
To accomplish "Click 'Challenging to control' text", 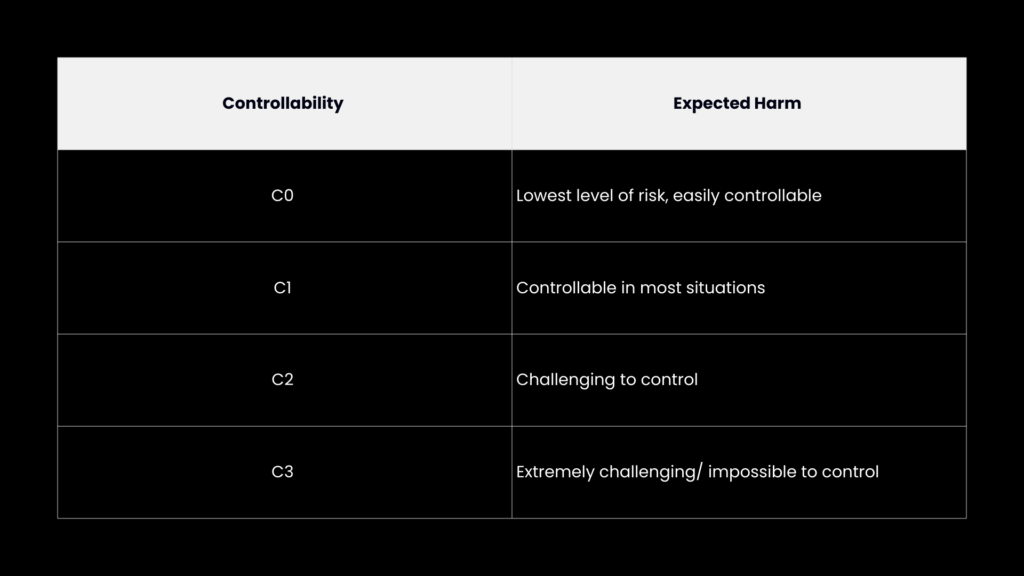I will tap(607, 379).
